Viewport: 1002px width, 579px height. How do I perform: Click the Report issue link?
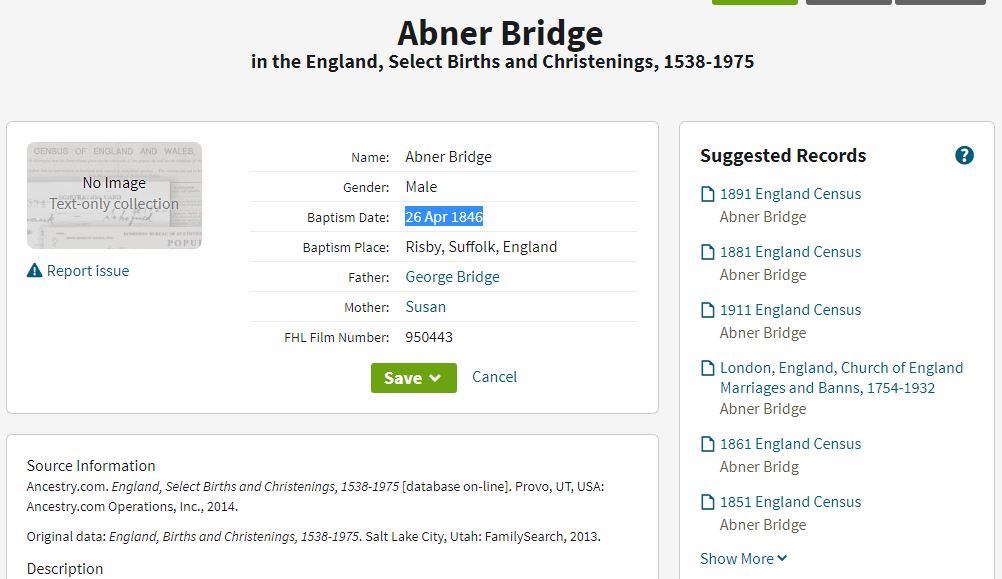click(x=88, y=270)
